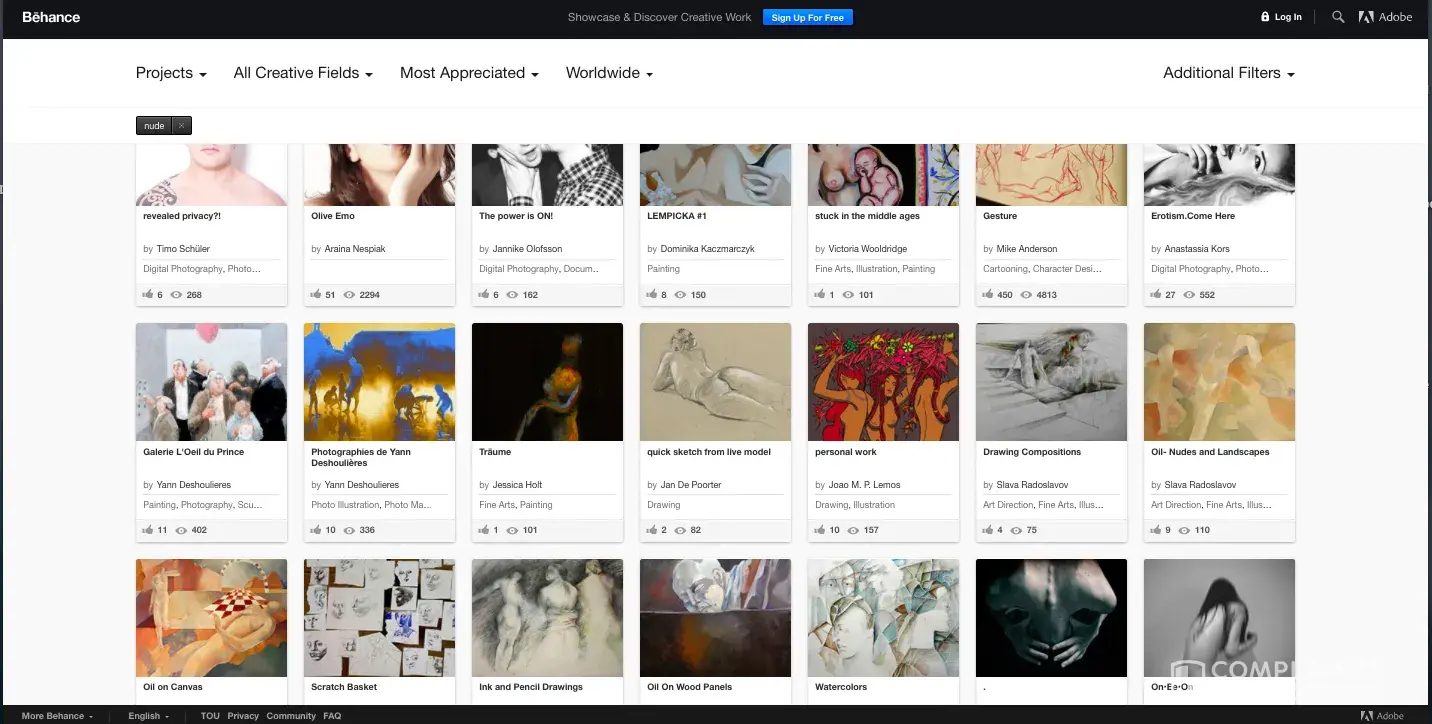Open More Behance footer menu
Viewport: 1432px width, 724px height.
[x=57, y=716]
